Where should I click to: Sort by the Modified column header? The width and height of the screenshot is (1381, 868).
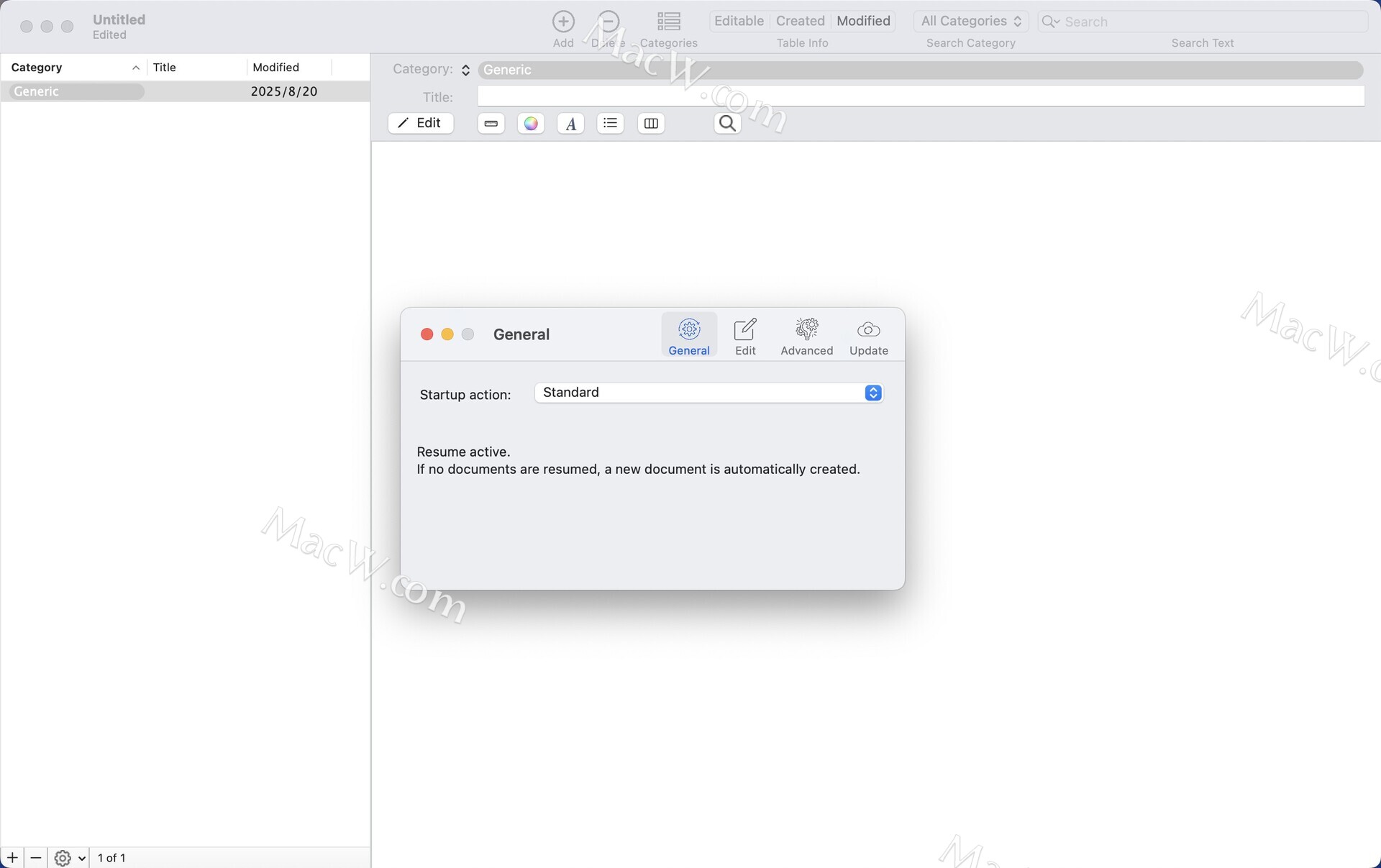[289, 68]
